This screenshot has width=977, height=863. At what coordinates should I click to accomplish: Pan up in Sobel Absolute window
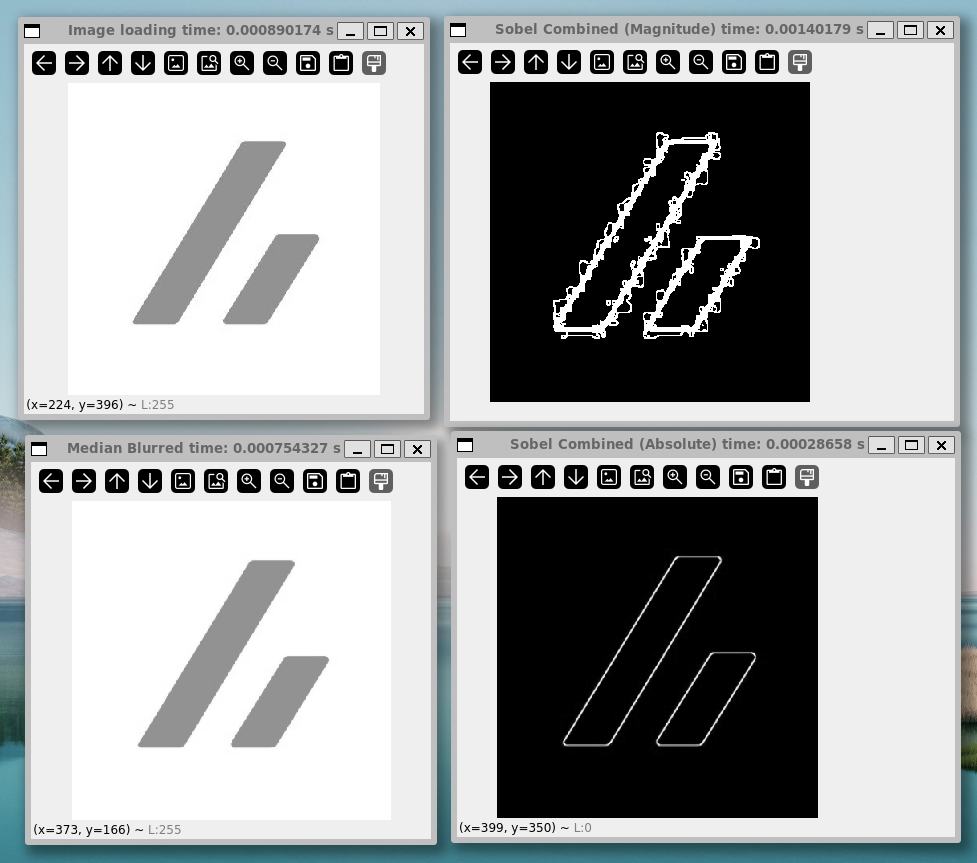(x=543, y=477)
